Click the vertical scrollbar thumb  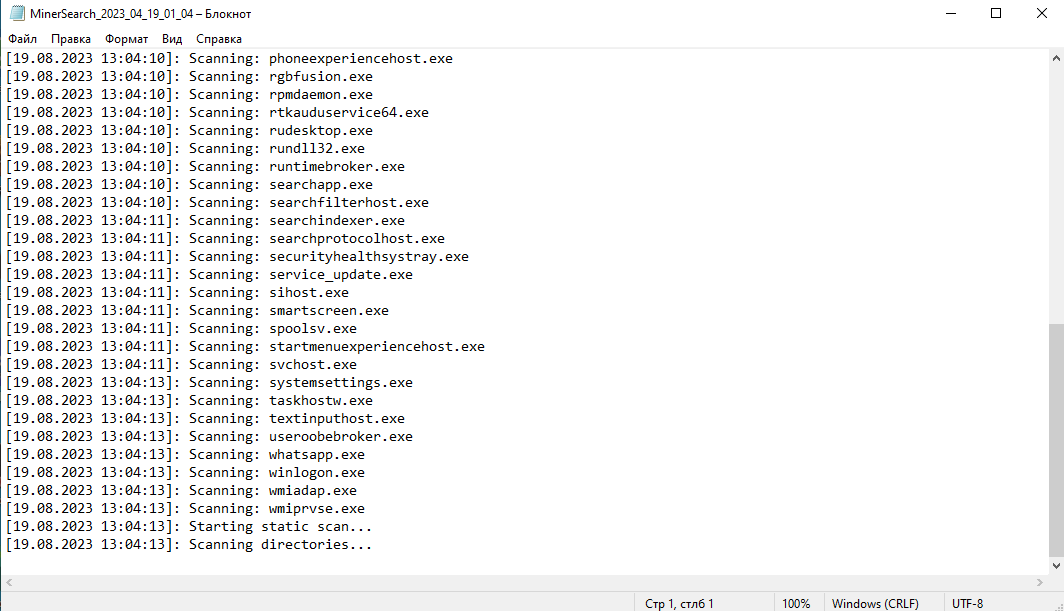1055,440
